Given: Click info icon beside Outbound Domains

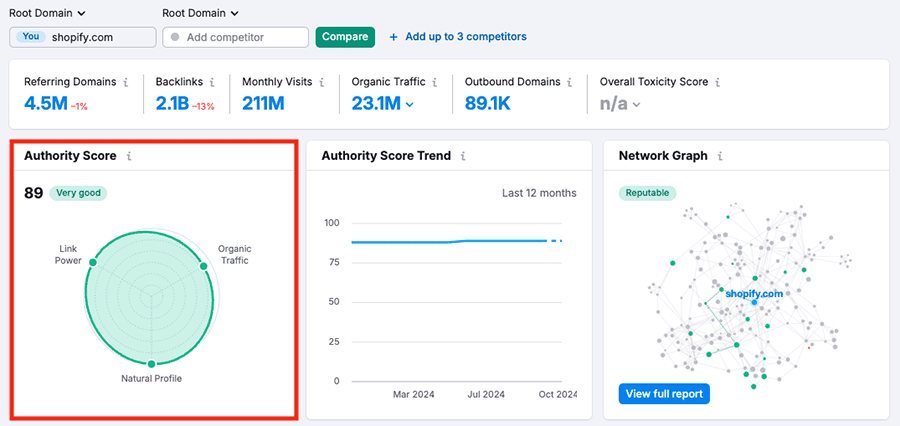Looking at the screenshot, I should [569, 82].
